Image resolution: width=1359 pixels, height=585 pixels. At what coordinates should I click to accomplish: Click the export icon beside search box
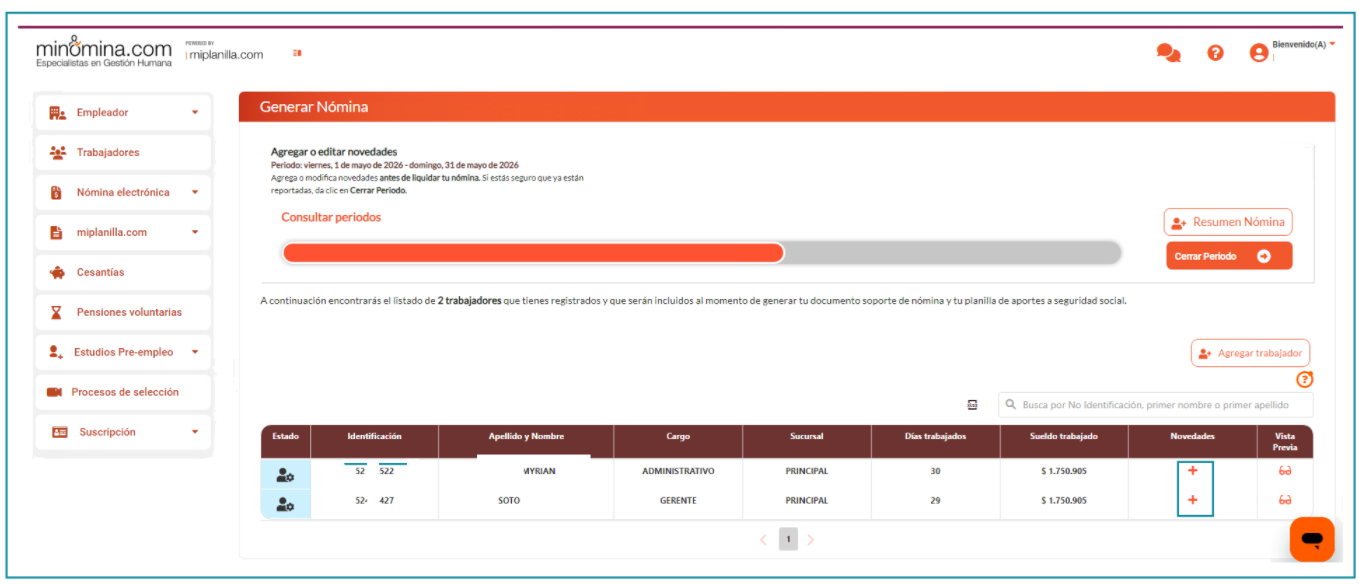pos(972,405)
